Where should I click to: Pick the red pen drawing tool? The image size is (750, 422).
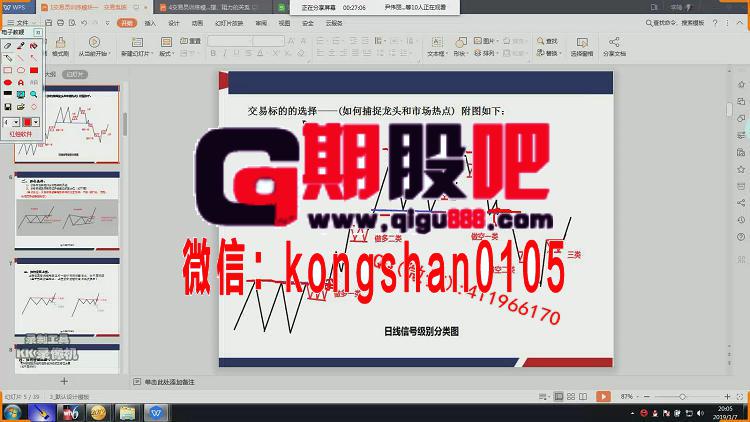[x=21, y=46]
